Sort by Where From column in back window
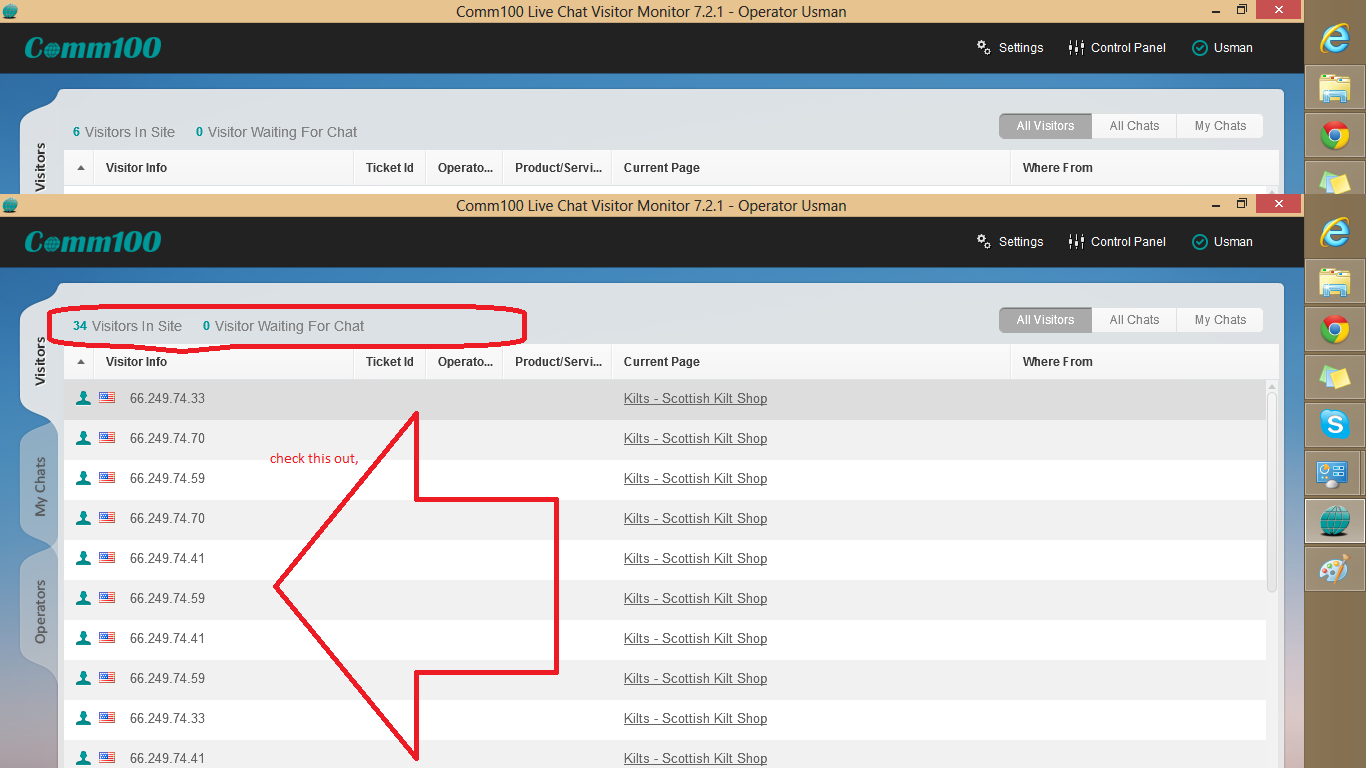This screenshot has height=768, width=1366. point(1145,168)
